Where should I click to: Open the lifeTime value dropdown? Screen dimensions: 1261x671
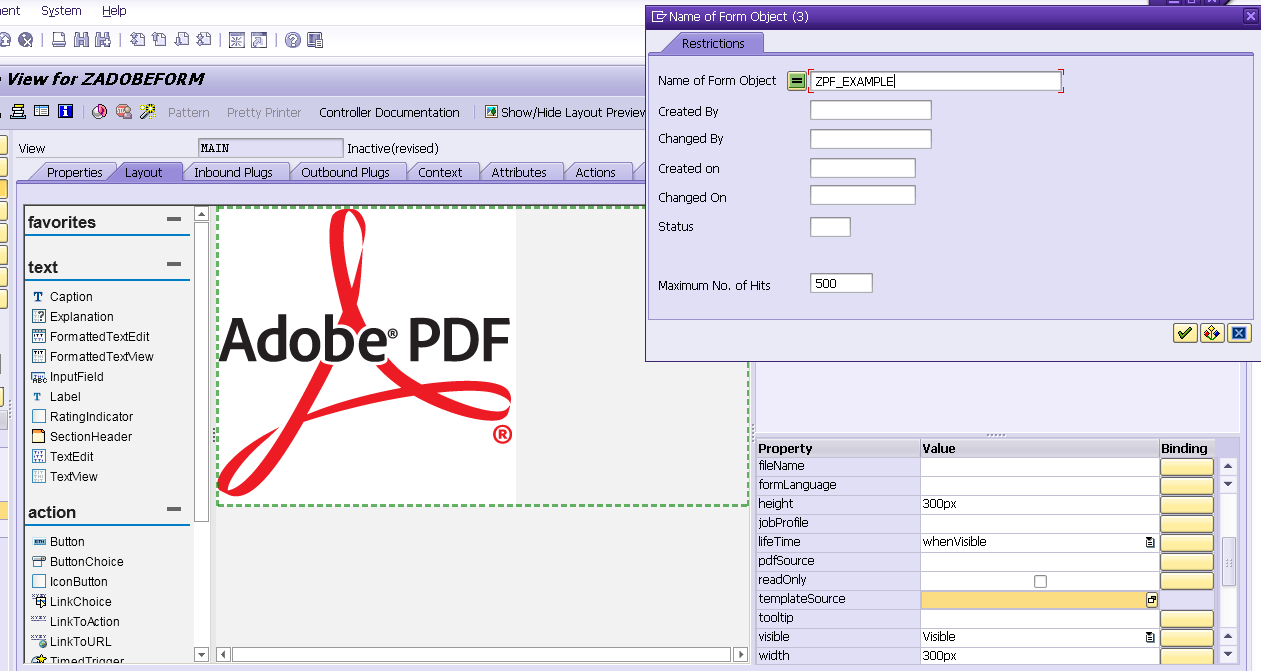(x=1151, y=542)
